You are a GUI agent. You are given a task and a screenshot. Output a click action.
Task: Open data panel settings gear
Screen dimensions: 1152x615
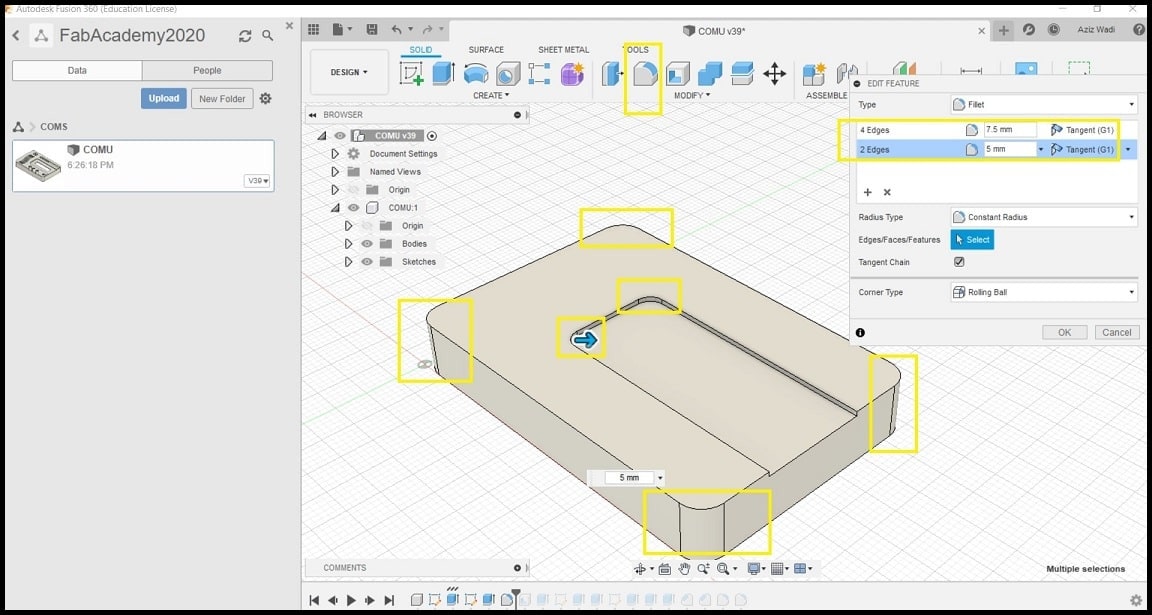266,98
